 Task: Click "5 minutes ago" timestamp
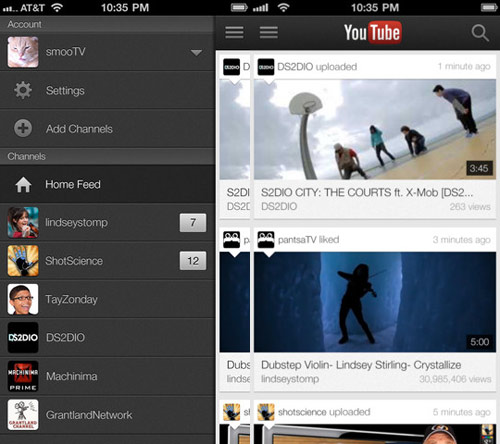(462, 412)
